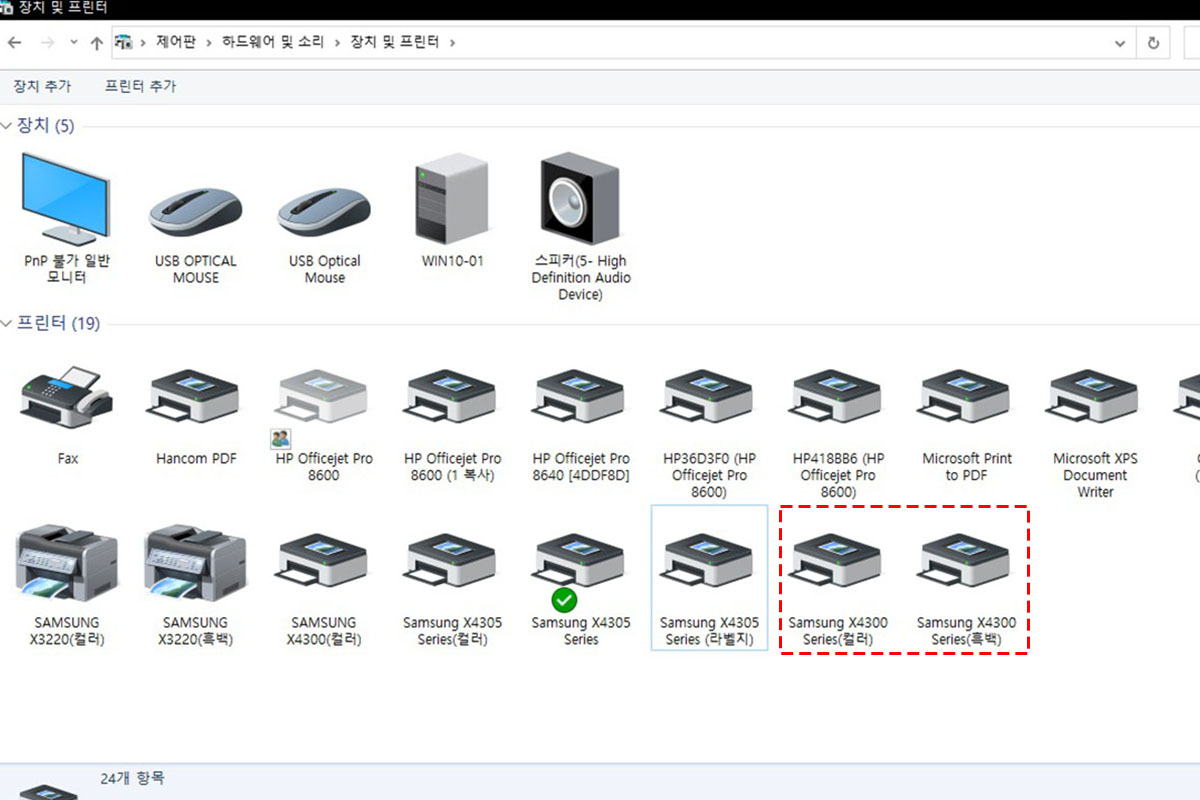Select the USB OPTICAL MOUSE device icon
The width and height of the screenshot is (1200, 800).
pyautogui.click(x=196, y=211)
